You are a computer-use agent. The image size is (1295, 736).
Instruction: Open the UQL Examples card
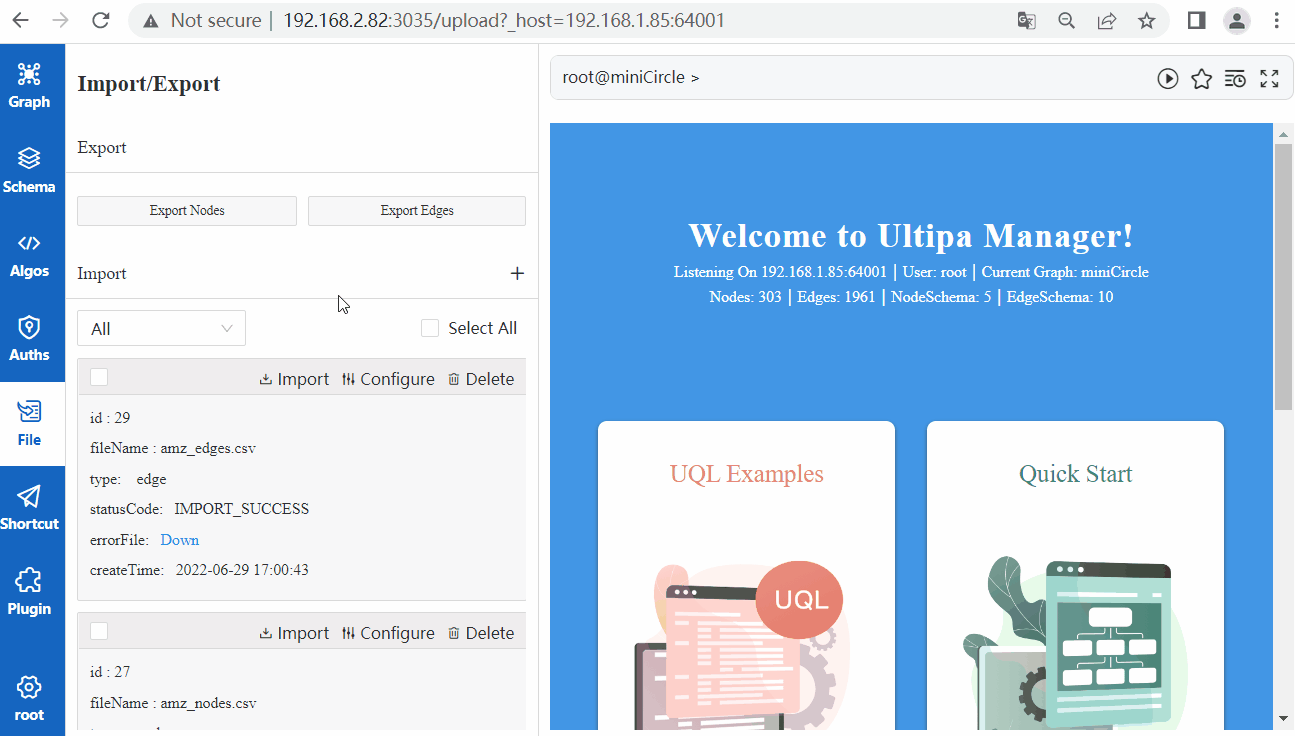746,577
